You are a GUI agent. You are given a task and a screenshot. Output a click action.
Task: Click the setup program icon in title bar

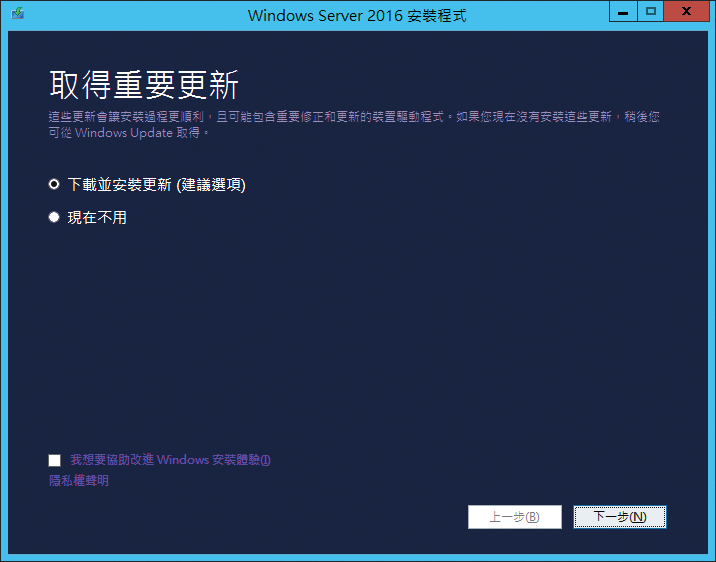[17, 13]
